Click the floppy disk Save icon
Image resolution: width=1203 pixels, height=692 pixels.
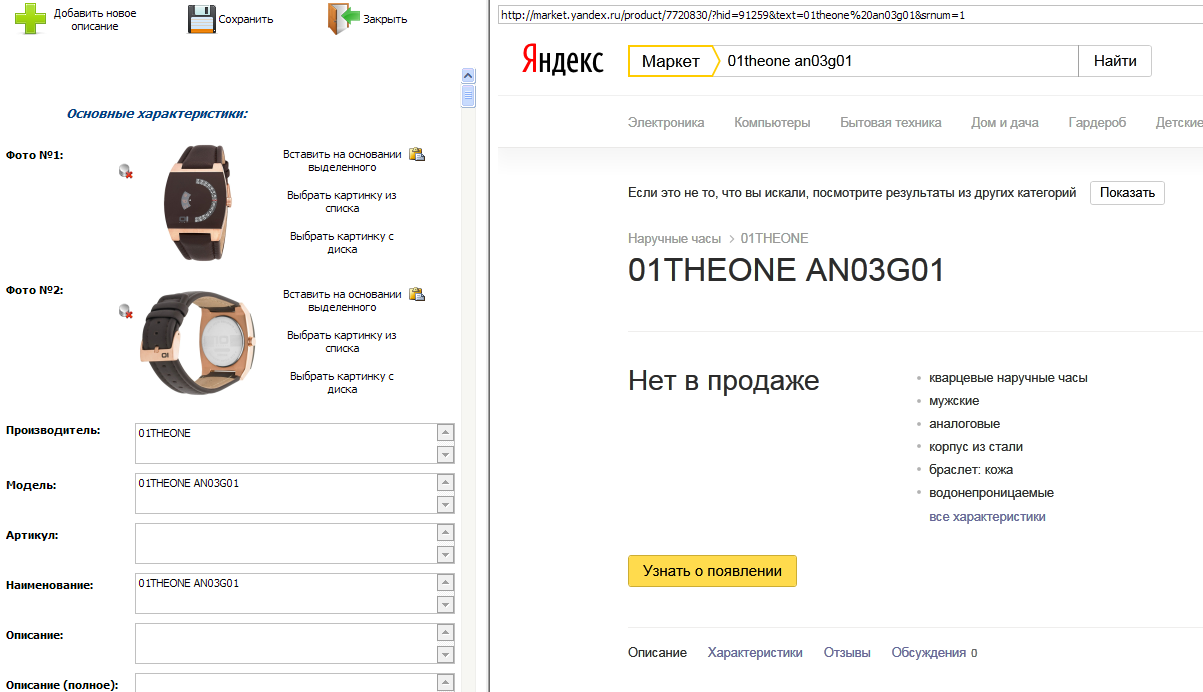pyautogui.click(x=202, y=19)
